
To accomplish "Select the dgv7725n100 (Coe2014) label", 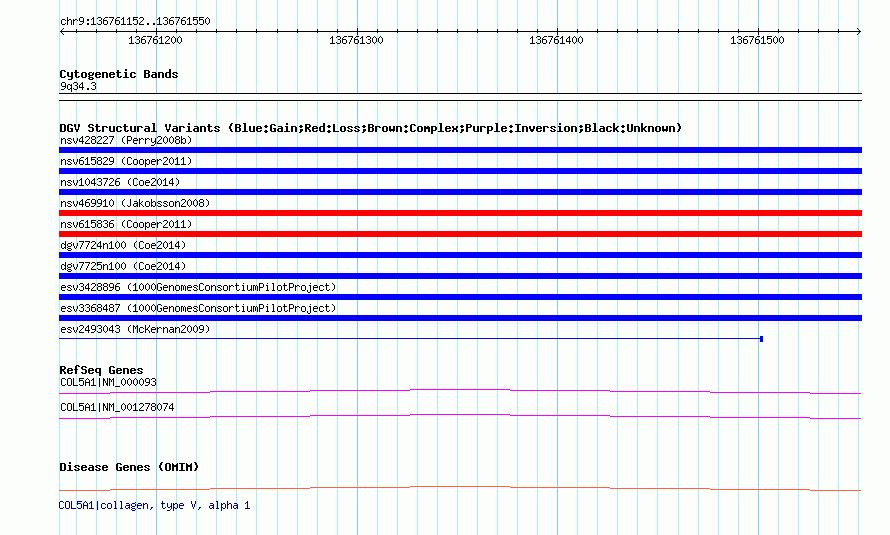I will point(123,266).
